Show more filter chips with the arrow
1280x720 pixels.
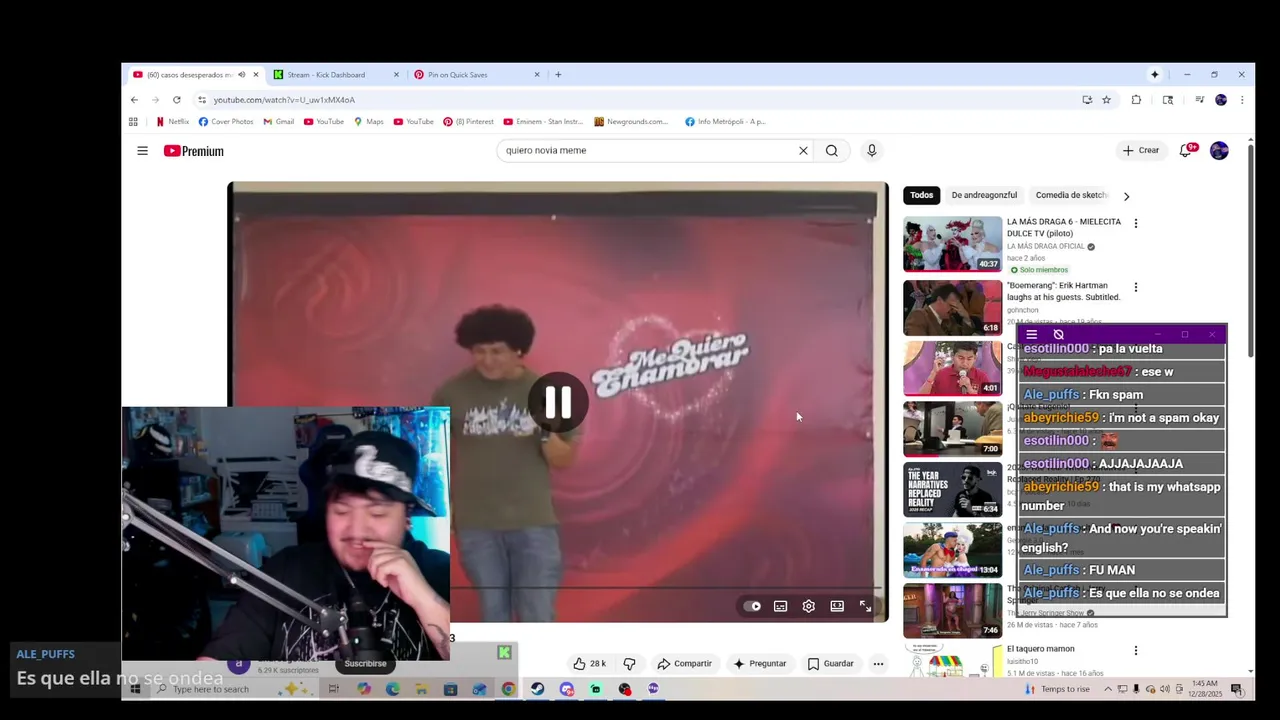pos(1126,196)
